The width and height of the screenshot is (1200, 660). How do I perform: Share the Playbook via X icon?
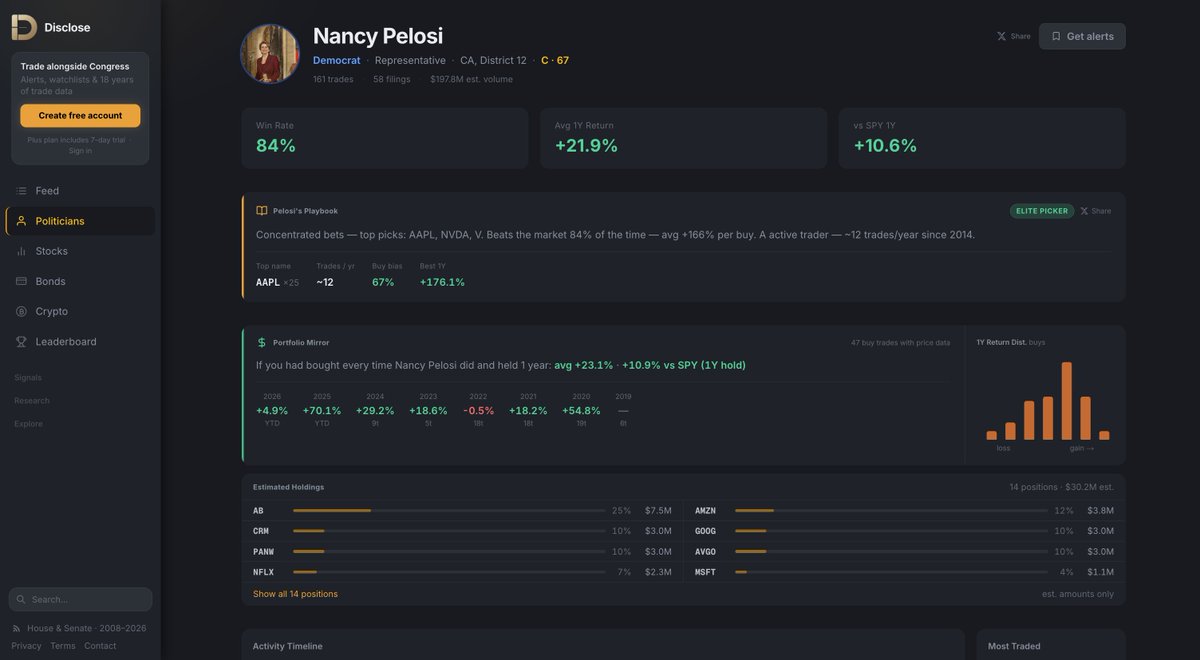(x=1084, y=211)
